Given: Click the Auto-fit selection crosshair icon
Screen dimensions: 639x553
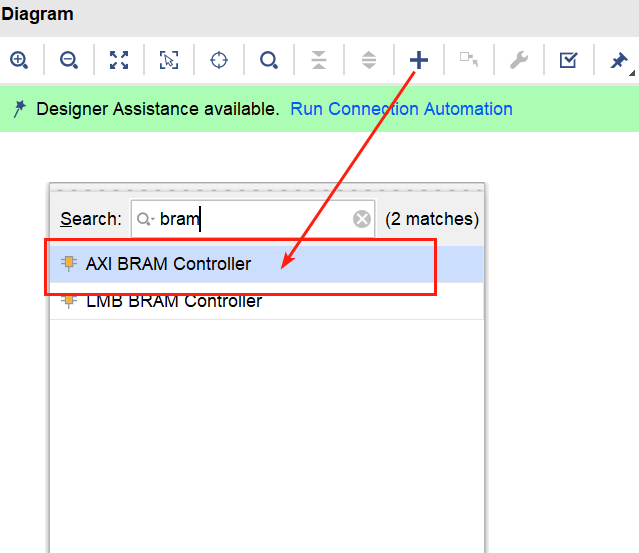Looking at the screenshot, I should (219, 60).
